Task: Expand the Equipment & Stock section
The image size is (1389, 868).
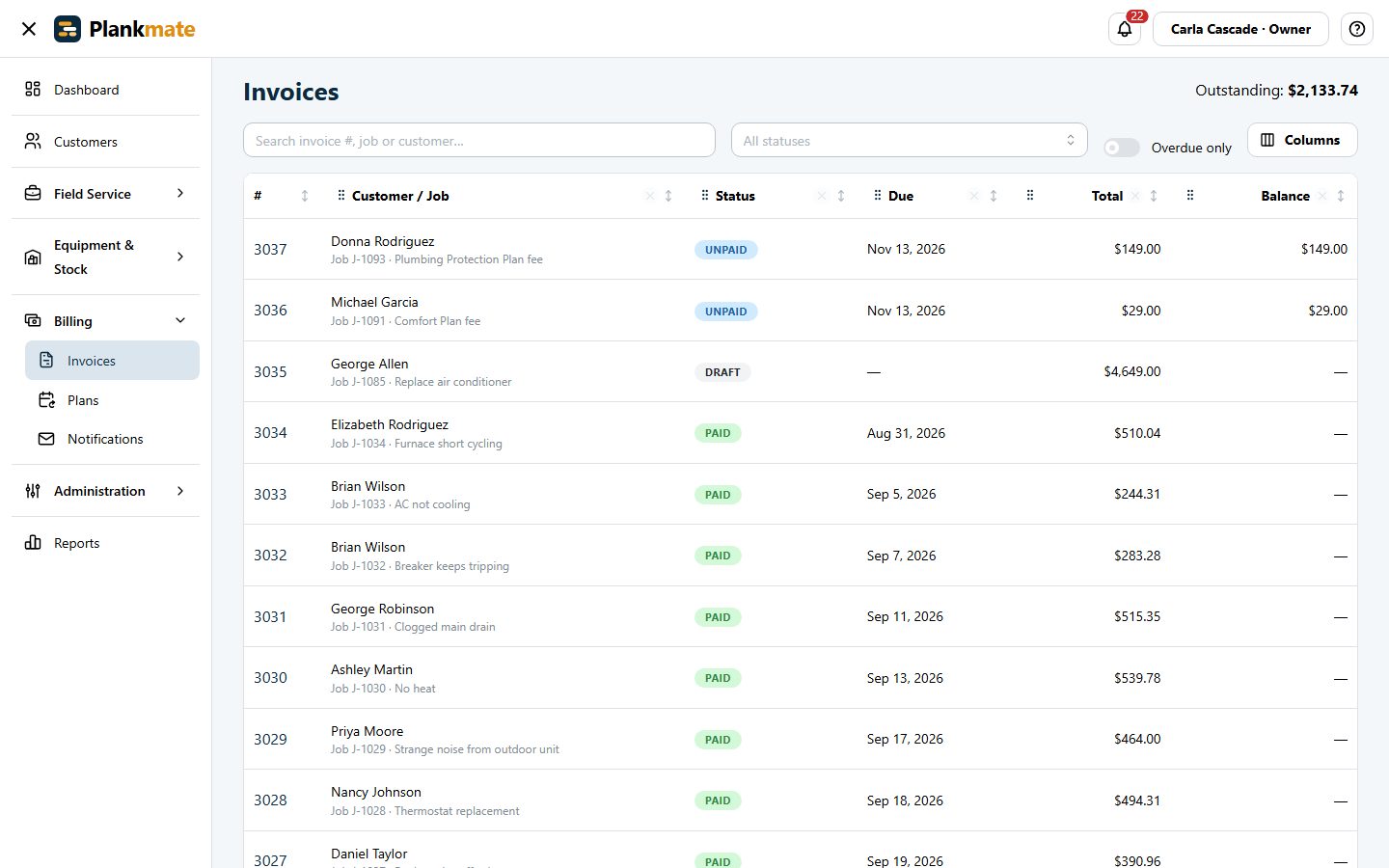Action: (105, 257)
